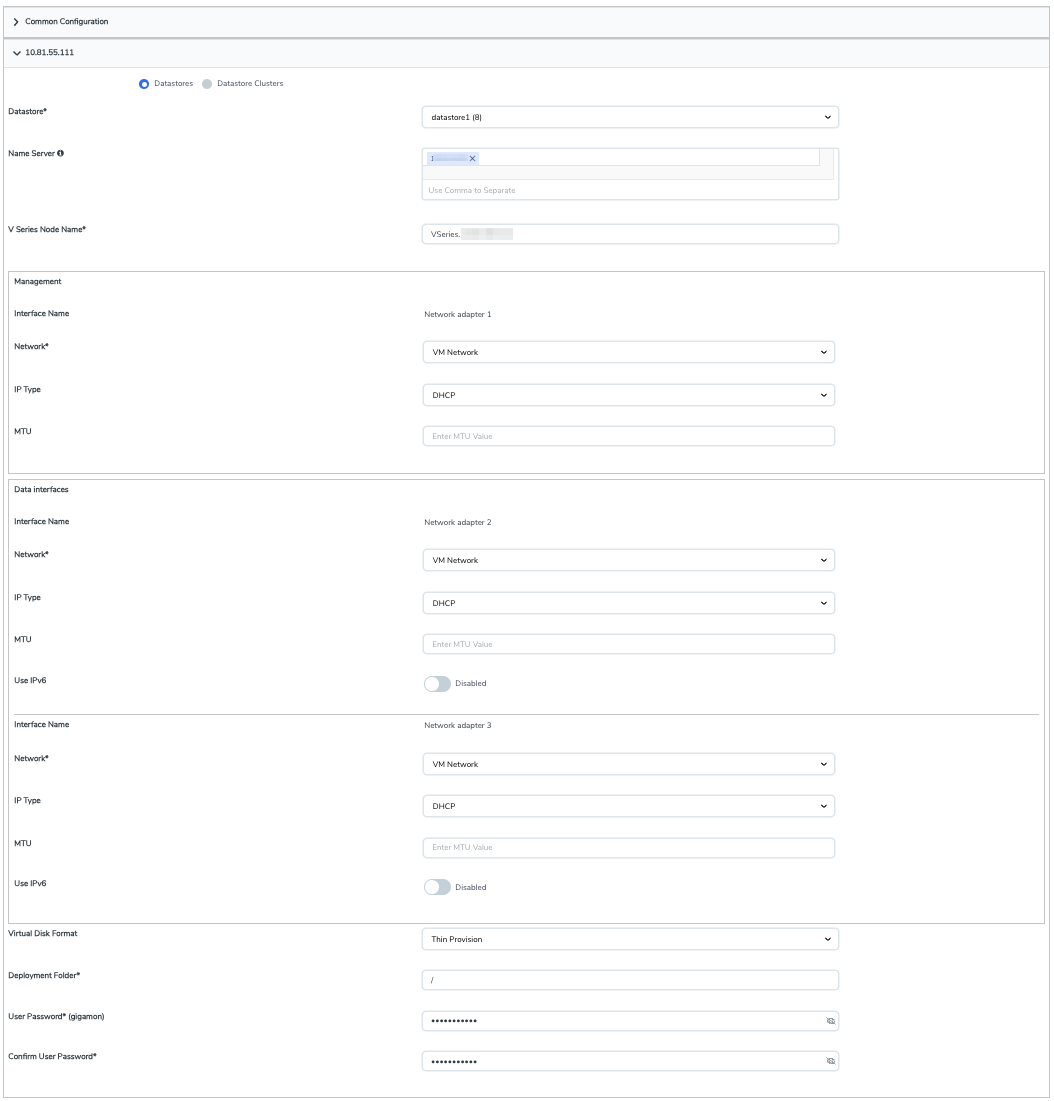The image size is (1054, 1101).
Task: Show the User Password with eye icon
Action: [x=831, y=1021]
